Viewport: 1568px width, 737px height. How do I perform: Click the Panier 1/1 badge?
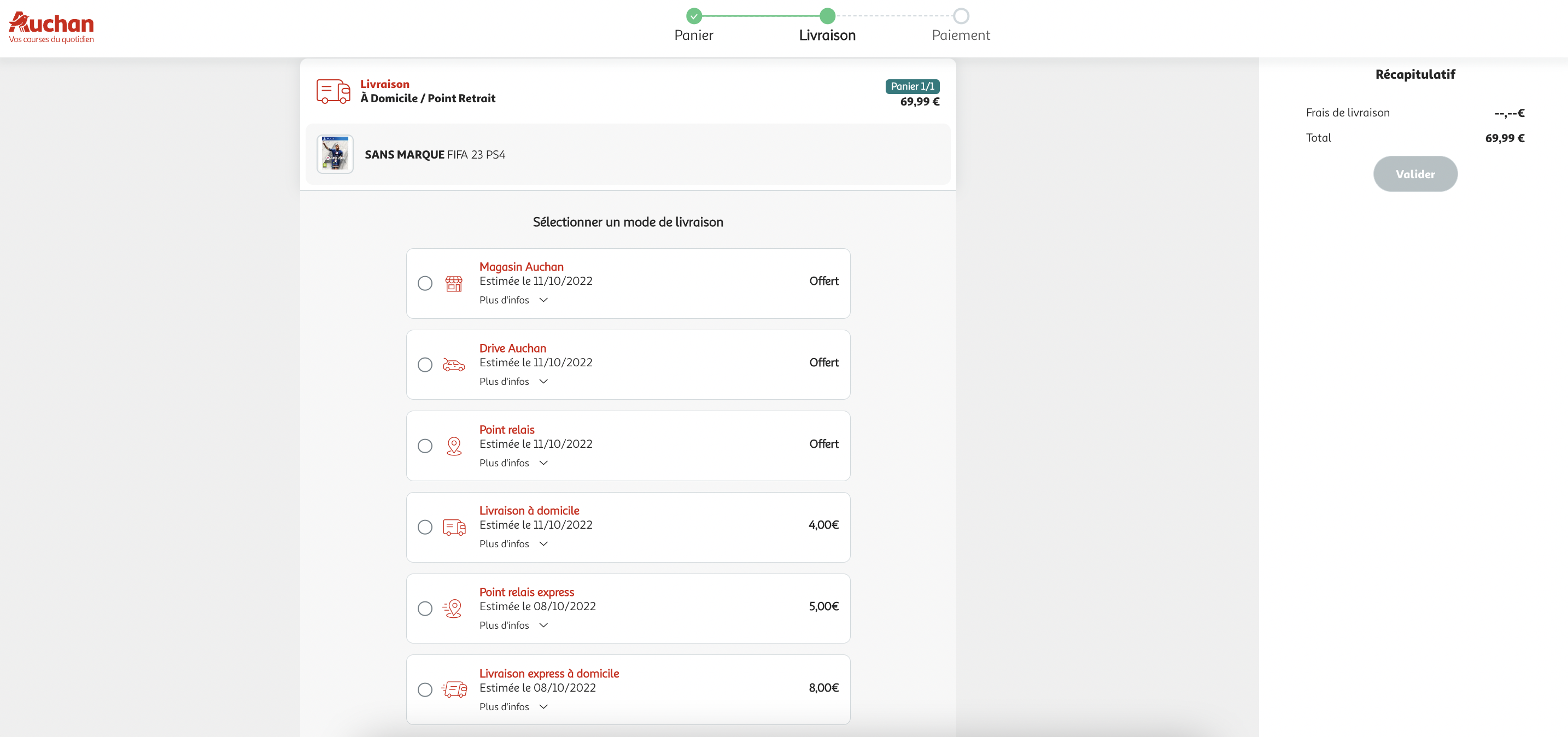coord(912,86)
